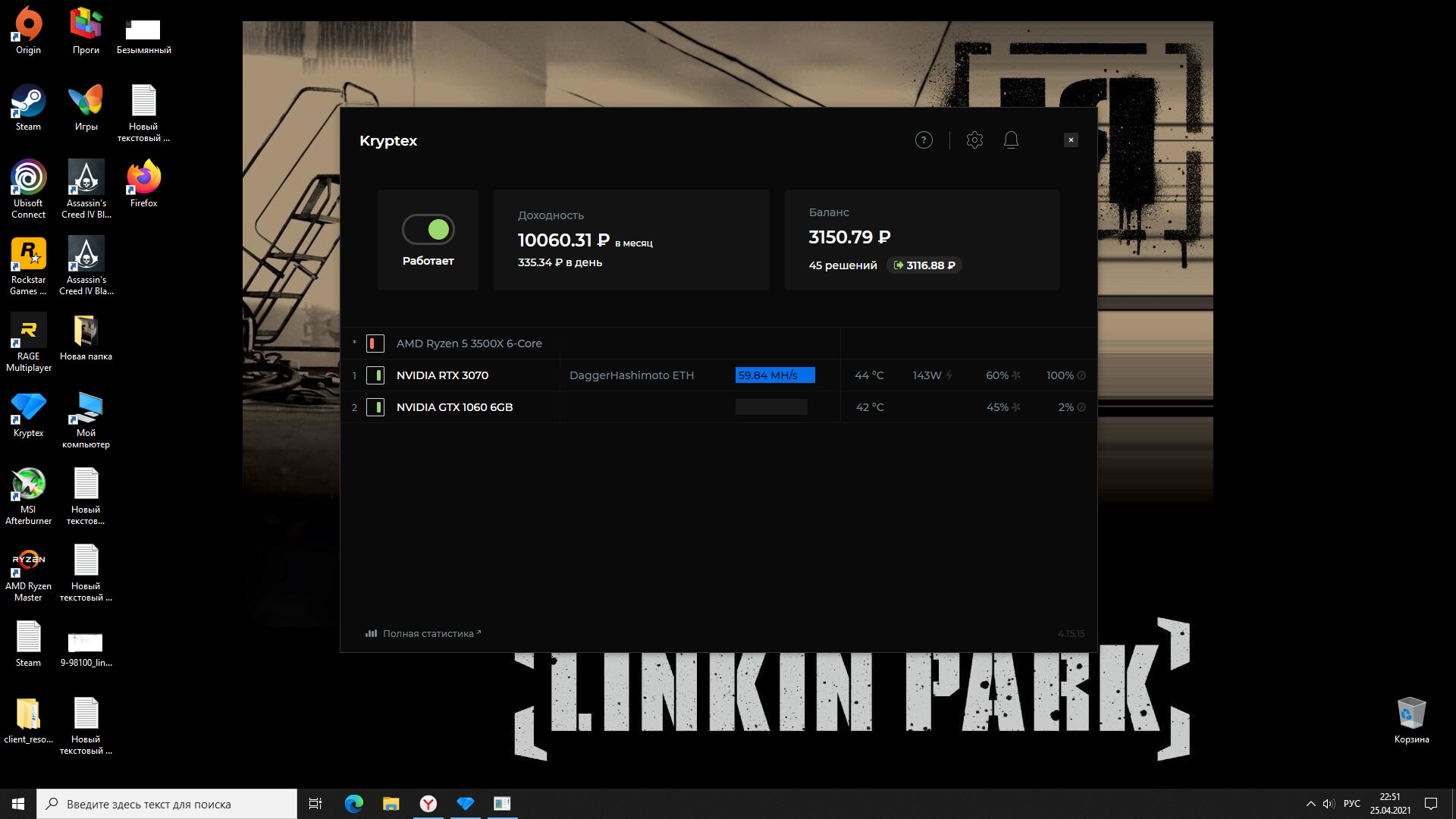Image resolution: width=1456 pixels, height=819 pixels.
Task: Click fan icon in GTX 1060 row
Action: 1016,408
